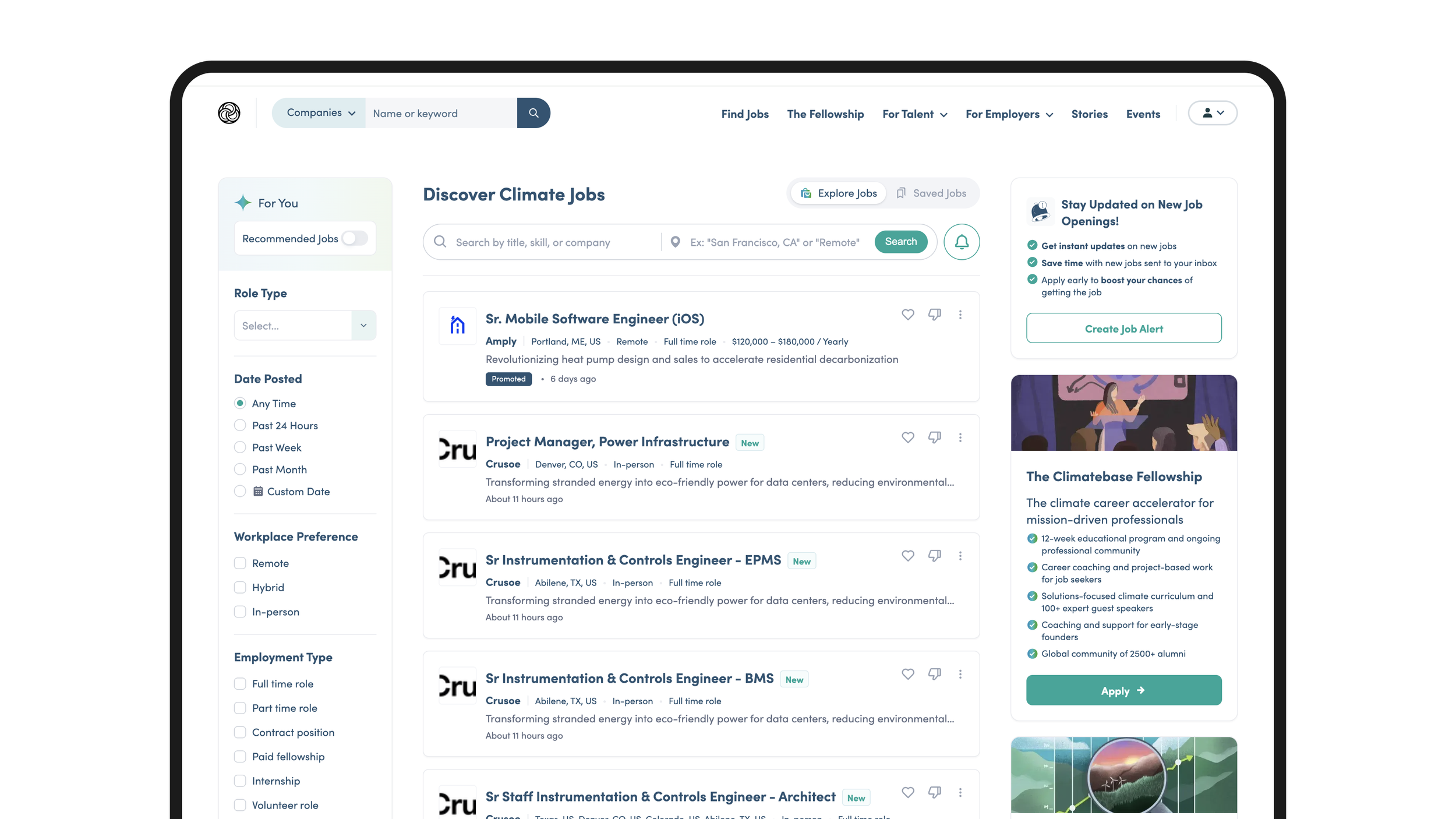Expand the For Employers menu
Screen dimensions: 1456x819
[x=1009, y=114]
